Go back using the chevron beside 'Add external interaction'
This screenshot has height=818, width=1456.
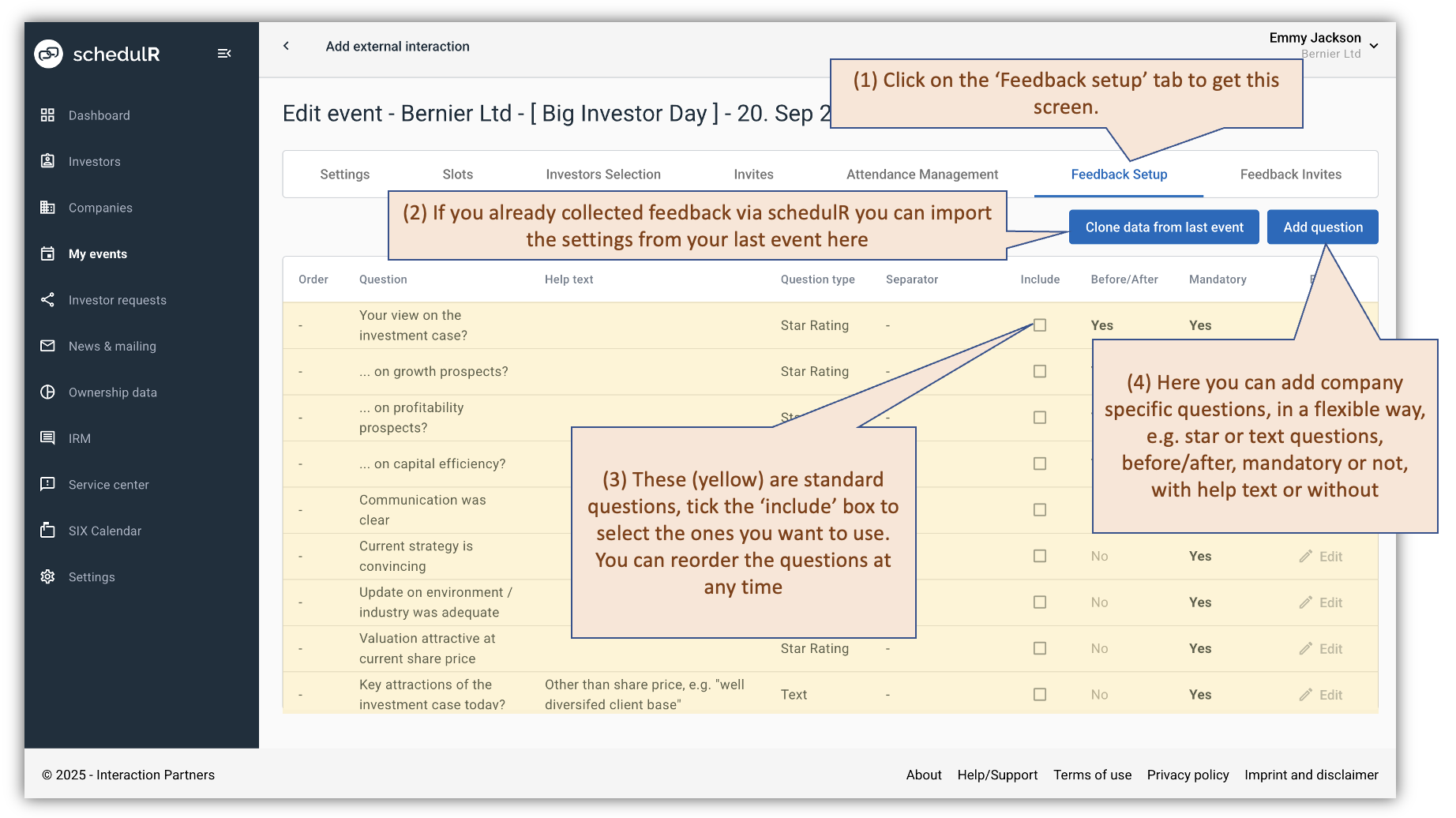(x=286, y=46)
